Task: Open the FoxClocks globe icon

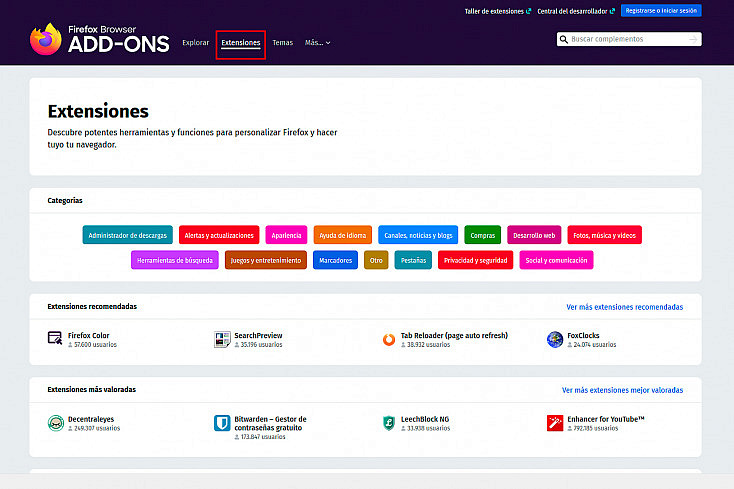Action: coord(555,339)
